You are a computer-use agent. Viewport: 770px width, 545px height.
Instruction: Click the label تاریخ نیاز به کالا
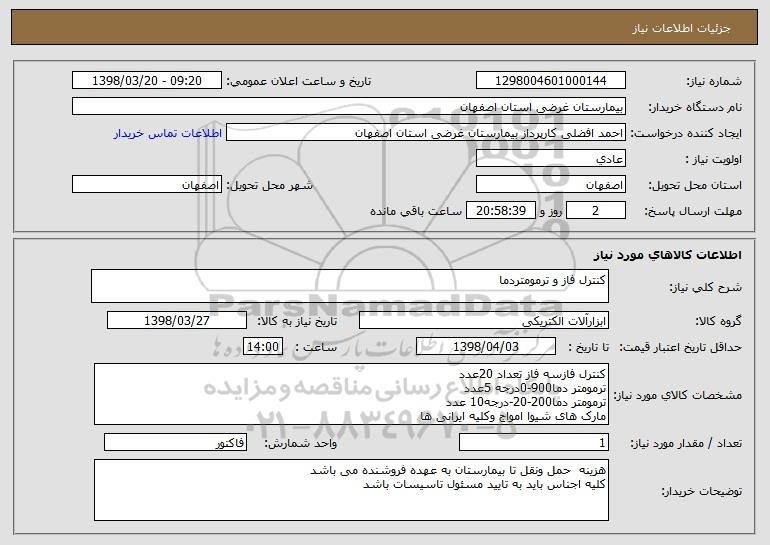click(298, 321)
